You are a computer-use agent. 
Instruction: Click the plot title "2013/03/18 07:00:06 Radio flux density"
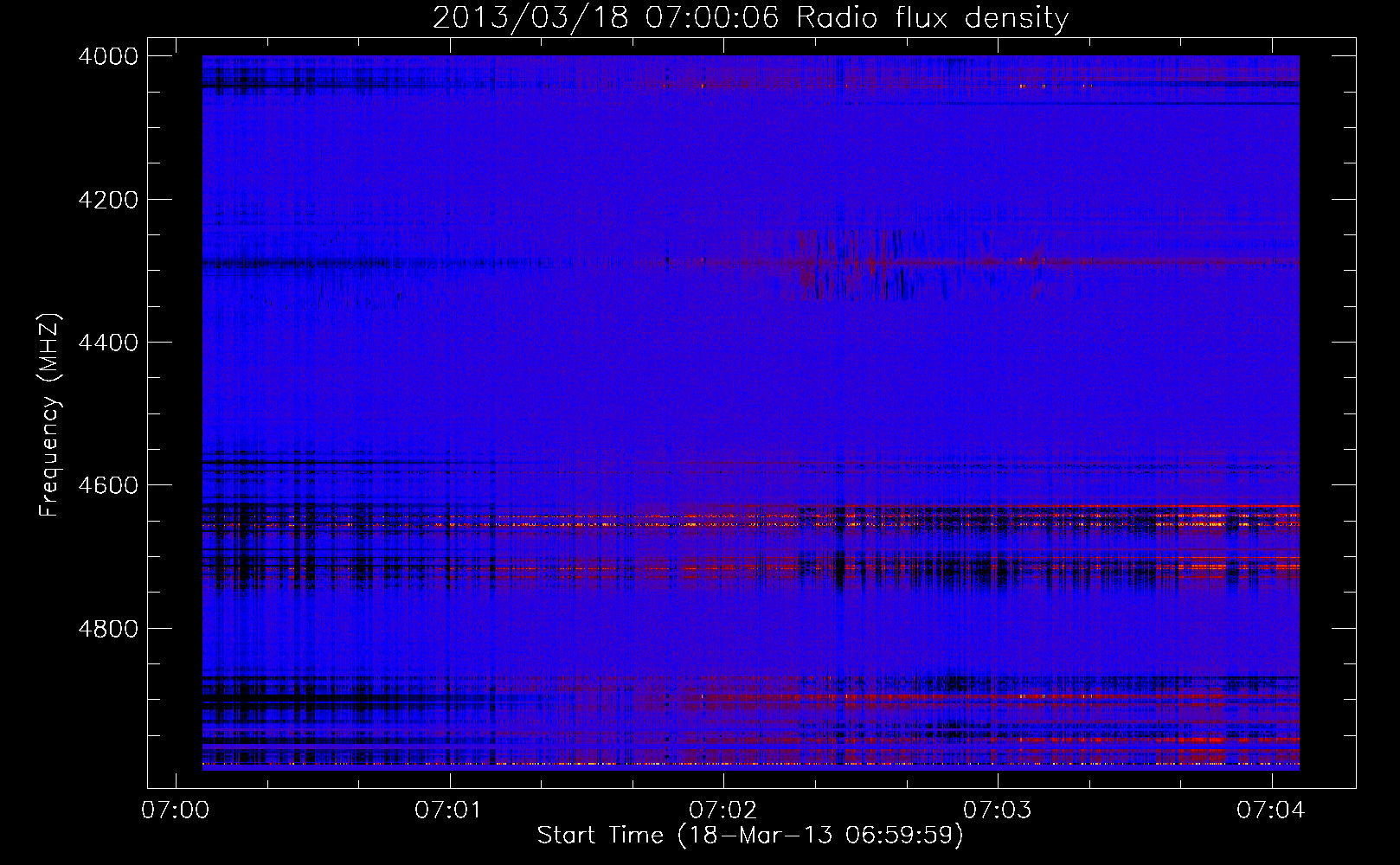coord(750,17)
